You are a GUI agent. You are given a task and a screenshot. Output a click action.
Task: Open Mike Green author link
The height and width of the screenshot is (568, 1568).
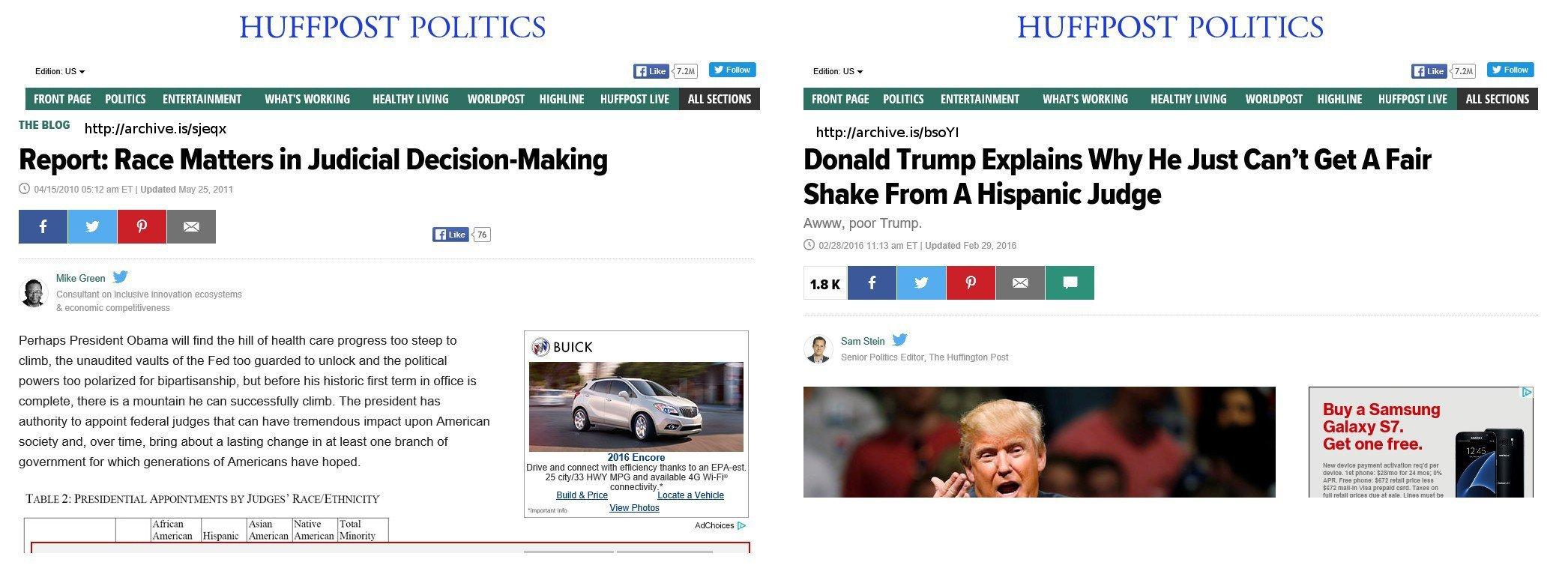pos(80,278)
